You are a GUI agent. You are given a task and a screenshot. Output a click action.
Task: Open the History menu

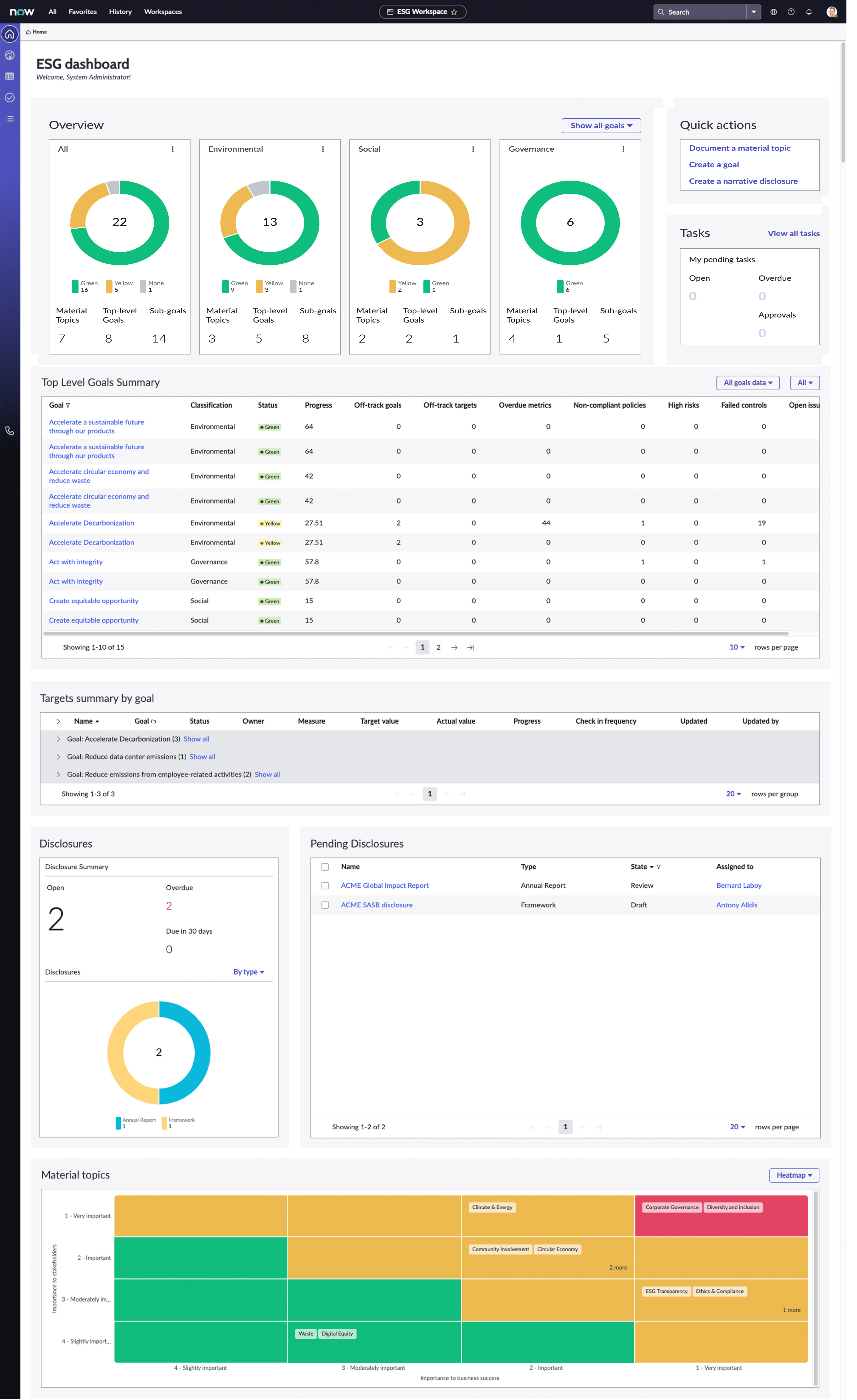[x=120, y=12]
